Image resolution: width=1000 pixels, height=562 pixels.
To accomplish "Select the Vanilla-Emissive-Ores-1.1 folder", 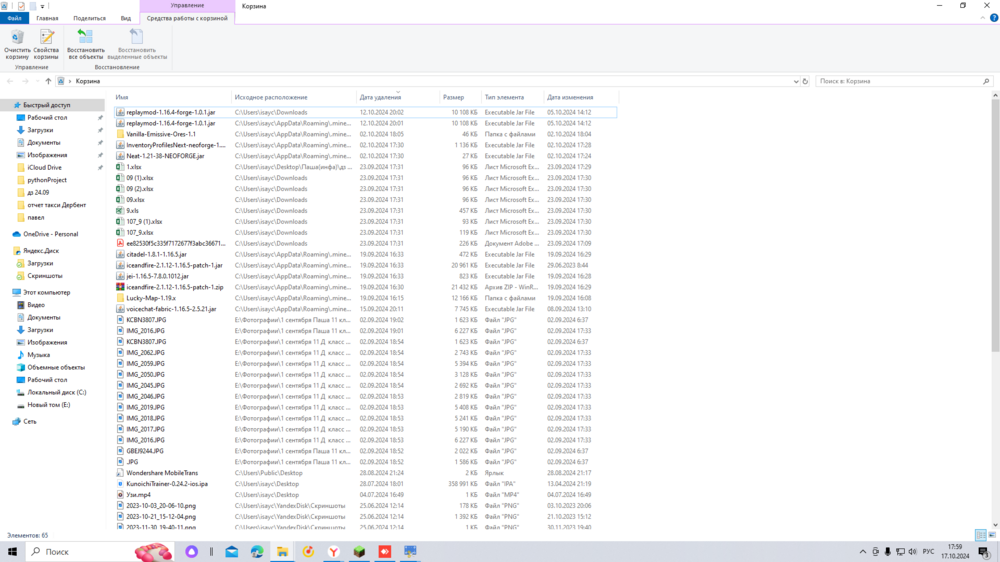I will 161,134.
